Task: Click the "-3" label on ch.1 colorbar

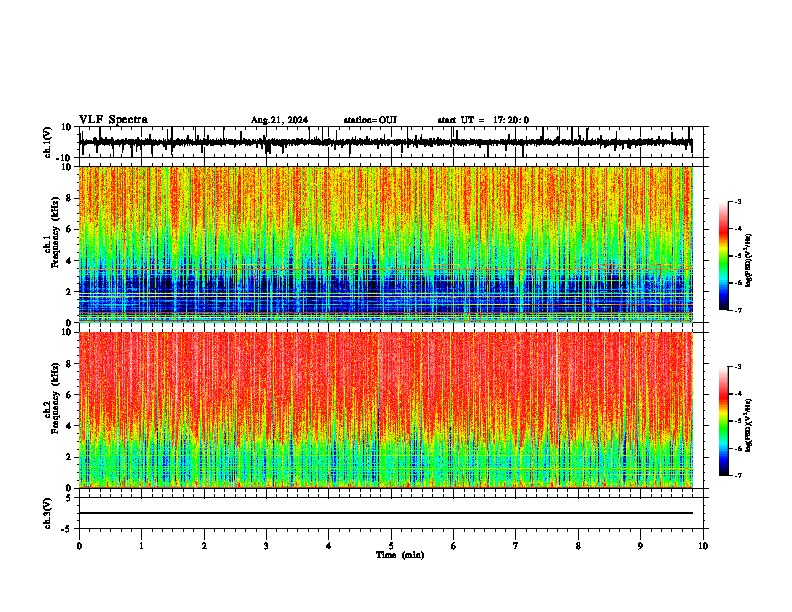Action: [x=737, y=202]
